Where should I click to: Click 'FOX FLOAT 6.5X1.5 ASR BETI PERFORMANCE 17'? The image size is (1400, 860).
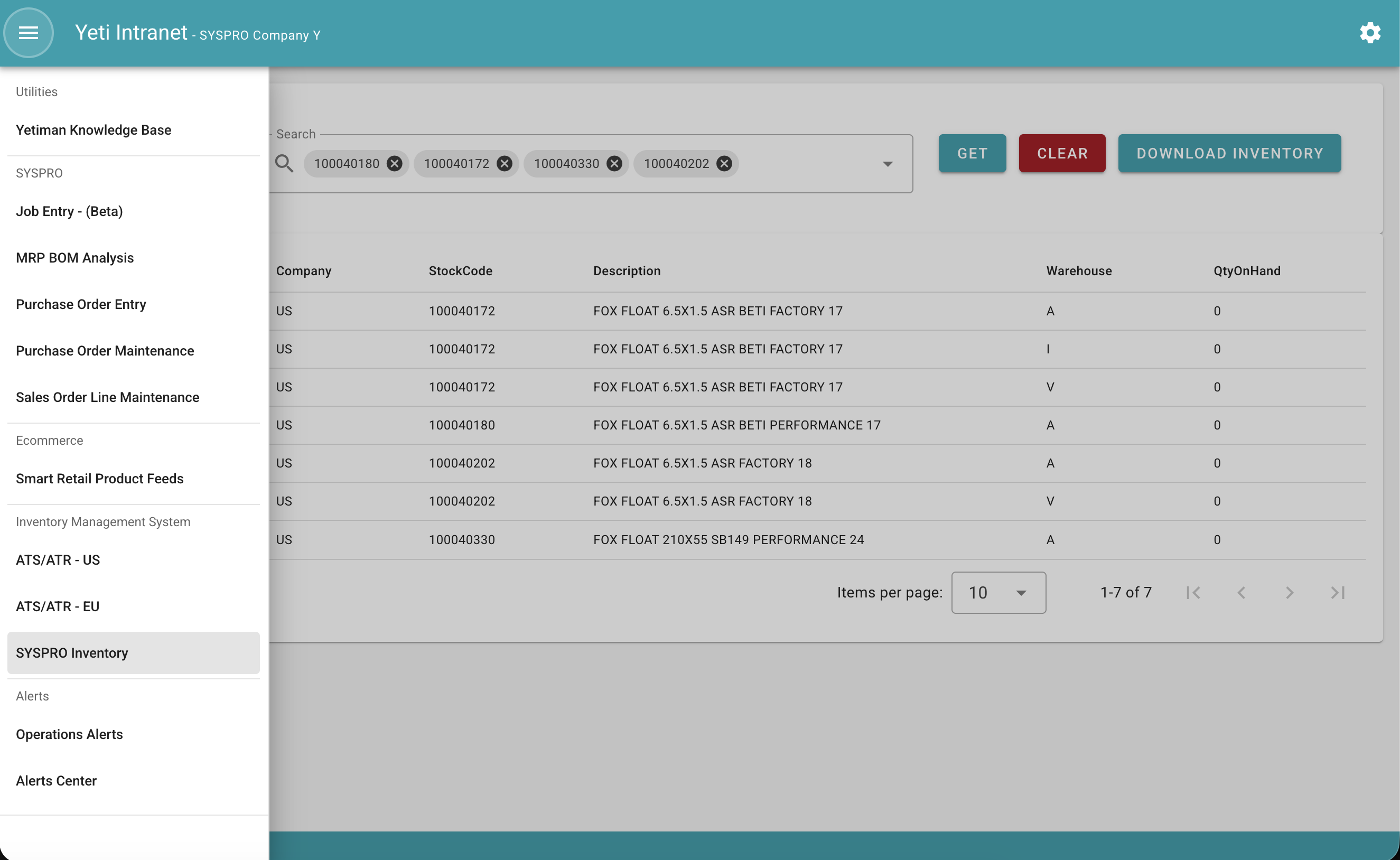[x=736, y=425]
